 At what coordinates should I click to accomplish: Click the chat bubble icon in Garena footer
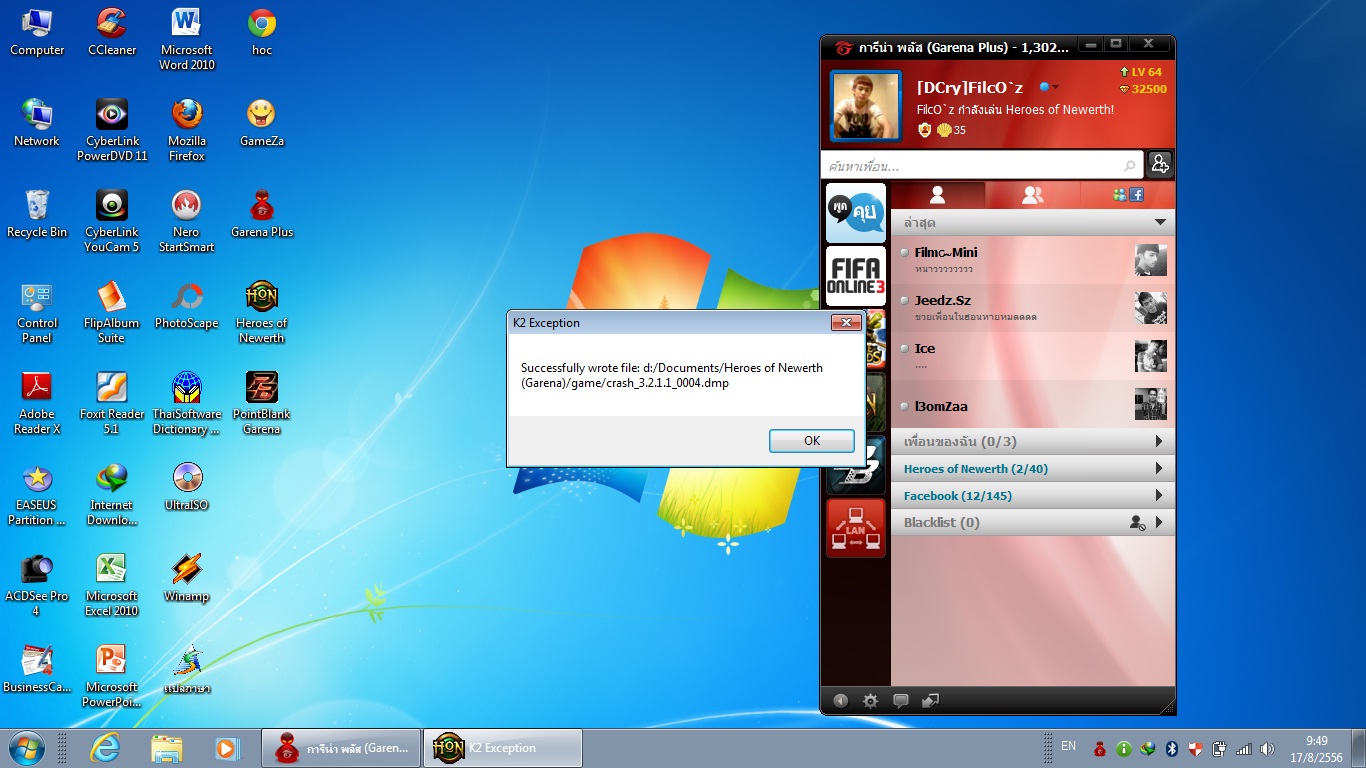point(900,701)
